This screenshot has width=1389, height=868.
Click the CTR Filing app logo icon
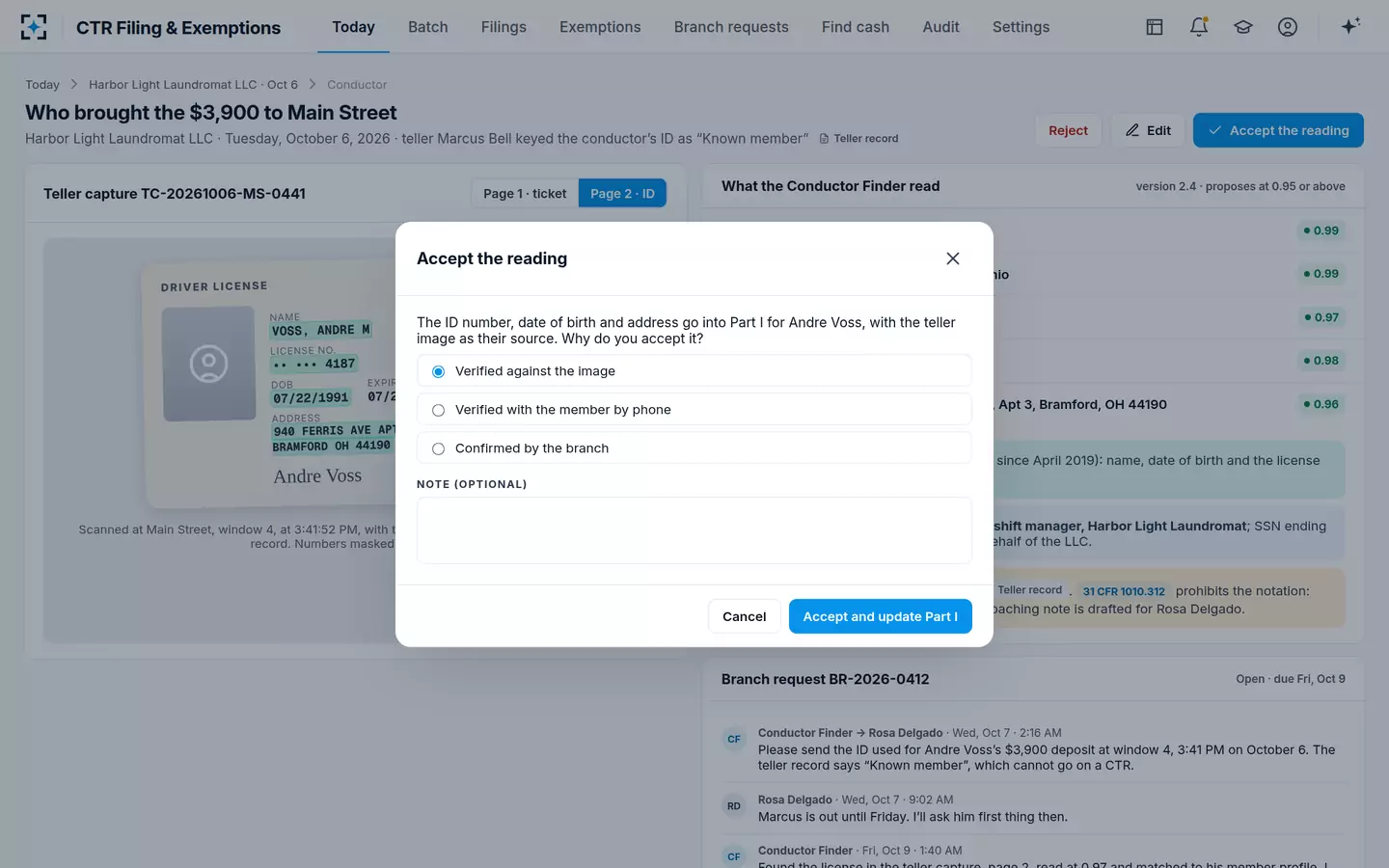coord(34,27)
